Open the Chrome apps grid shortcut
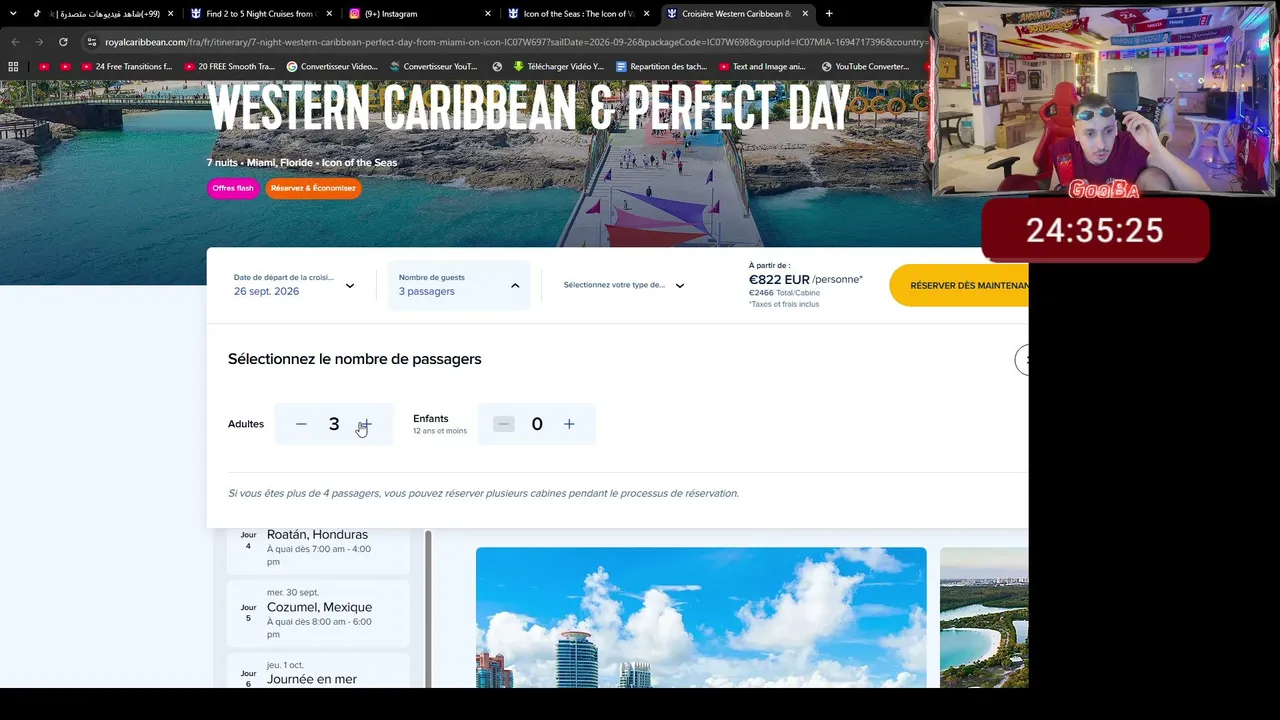Screen dimensions: 1280x720 (x=13, y=67)
